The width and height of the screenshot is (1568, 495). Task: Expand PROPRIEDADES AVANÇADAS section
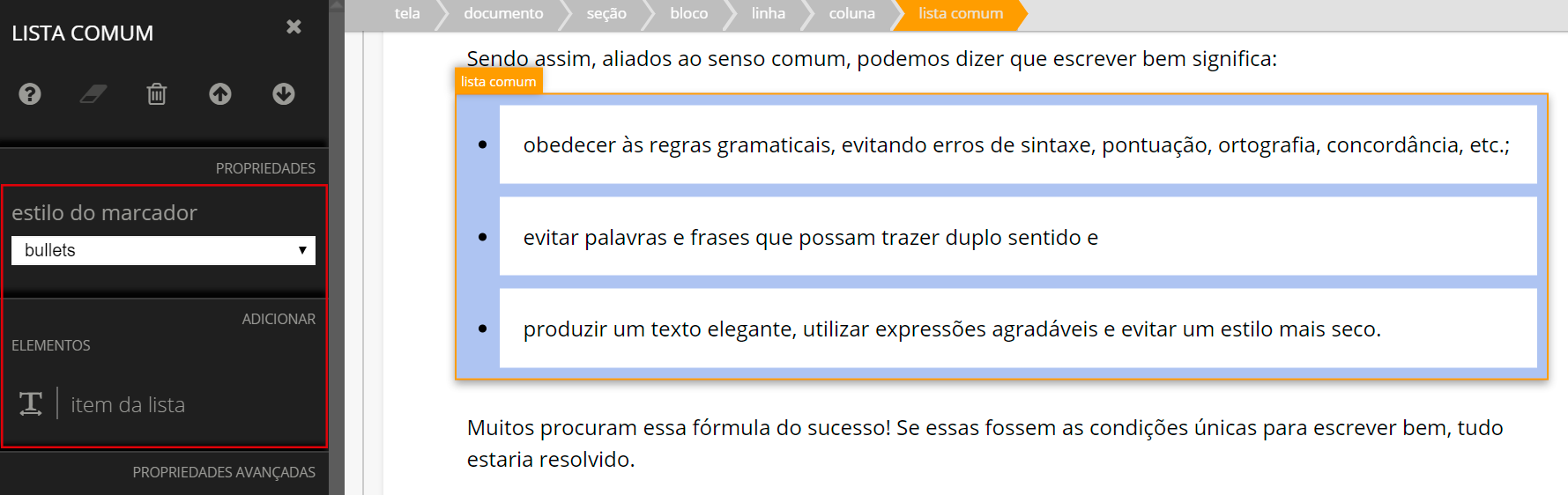(x=224, y=472)
